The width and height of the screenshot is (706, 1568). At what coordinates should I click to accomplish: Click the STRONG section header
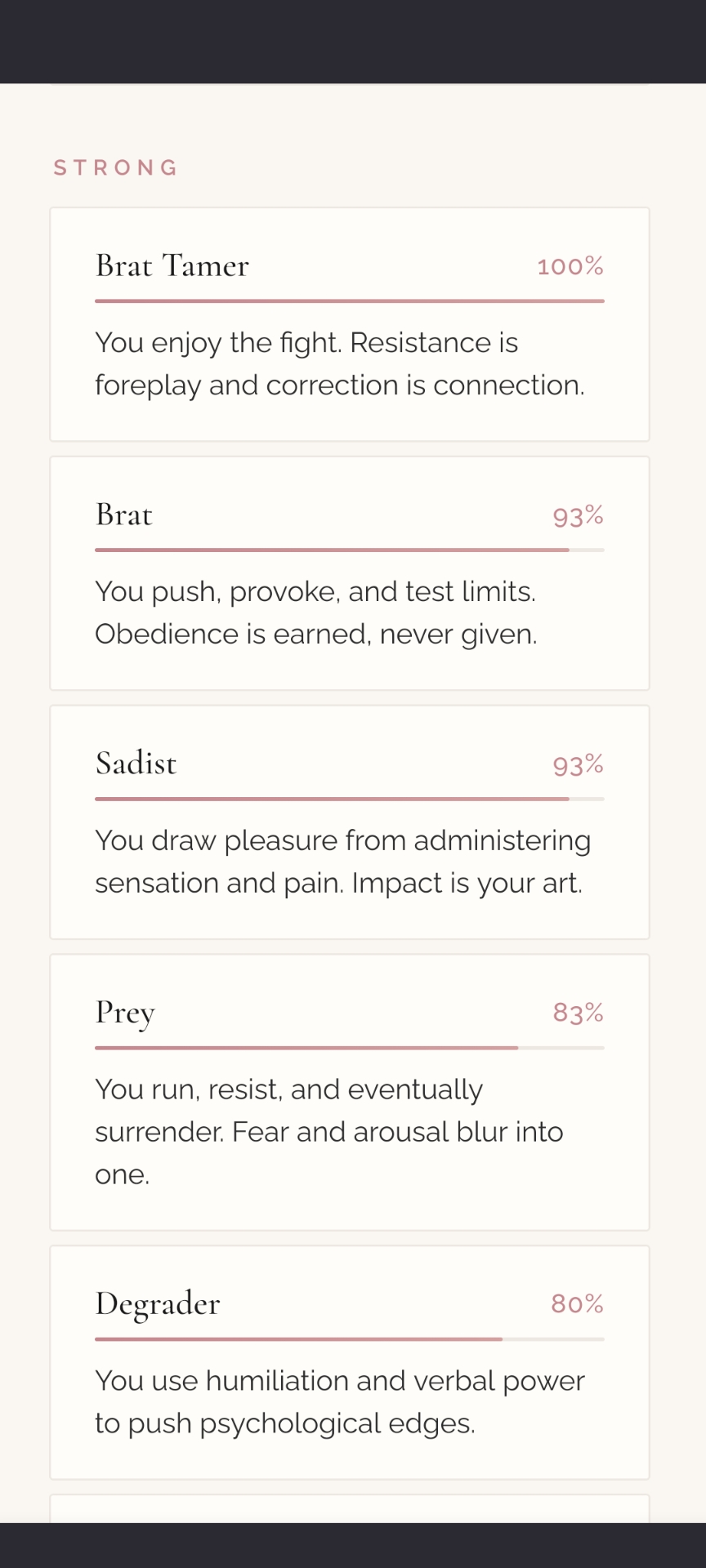tap(116, 168)
